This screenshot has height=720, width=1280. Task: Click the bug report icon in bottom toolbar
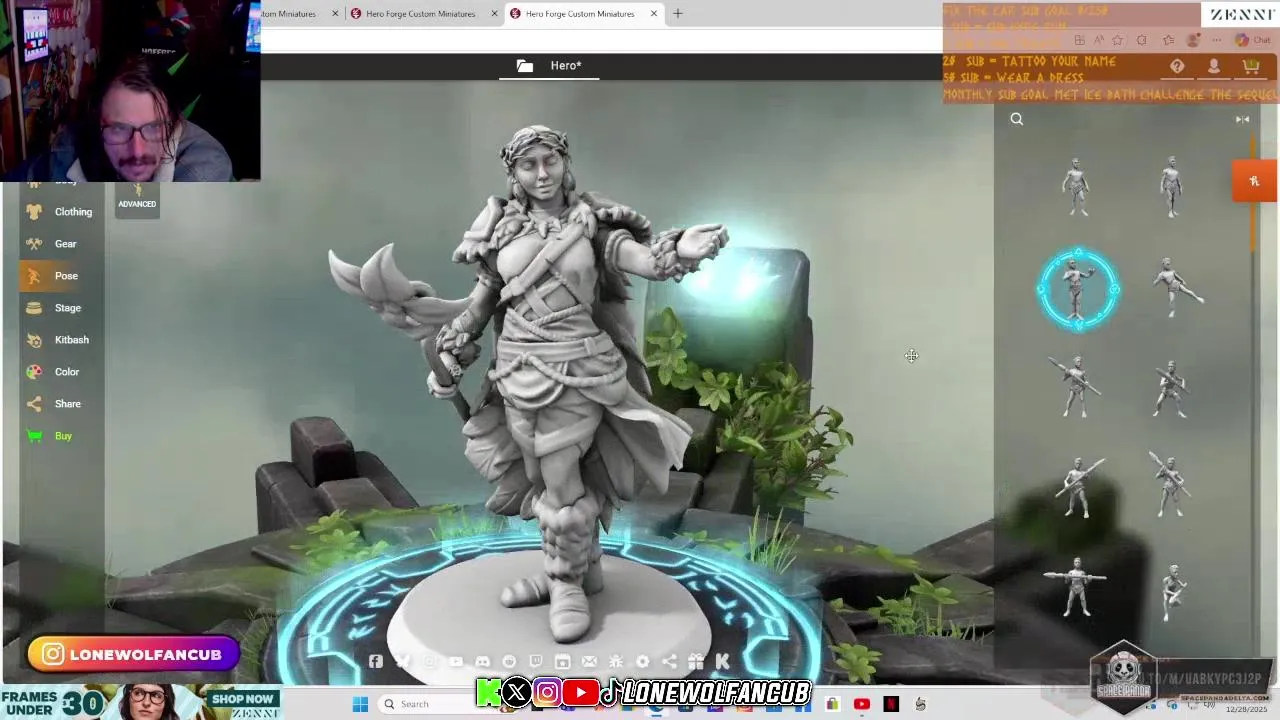[616, 662]
